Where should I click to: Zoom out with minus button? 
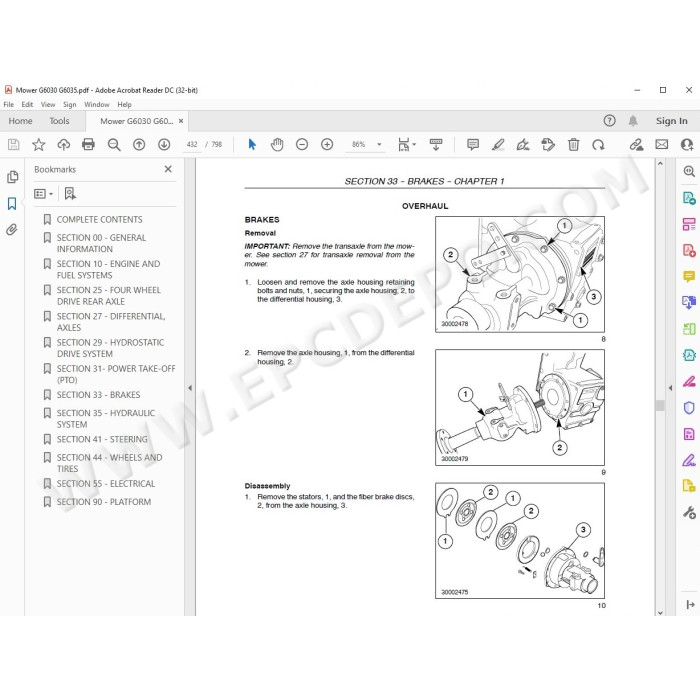pyautogui.click(x=302, y=144)
